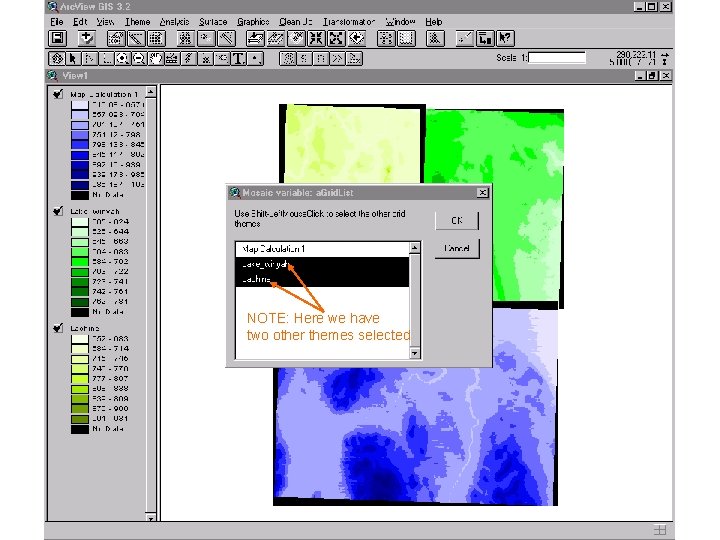Select the Vertex Edit tool

(x=90, y=58)
